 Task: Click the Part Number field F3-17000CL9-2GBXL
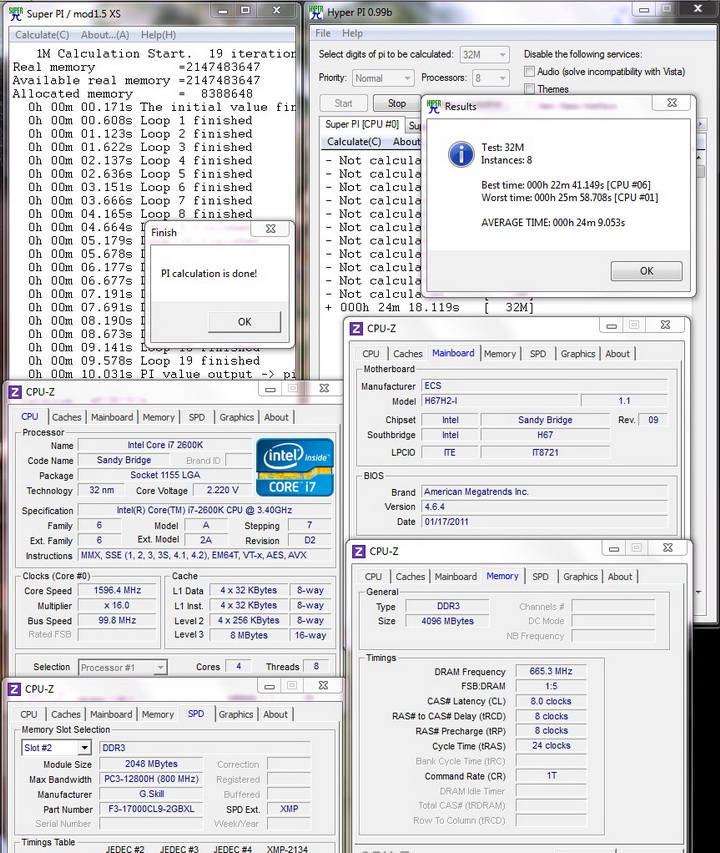(151, 809)
